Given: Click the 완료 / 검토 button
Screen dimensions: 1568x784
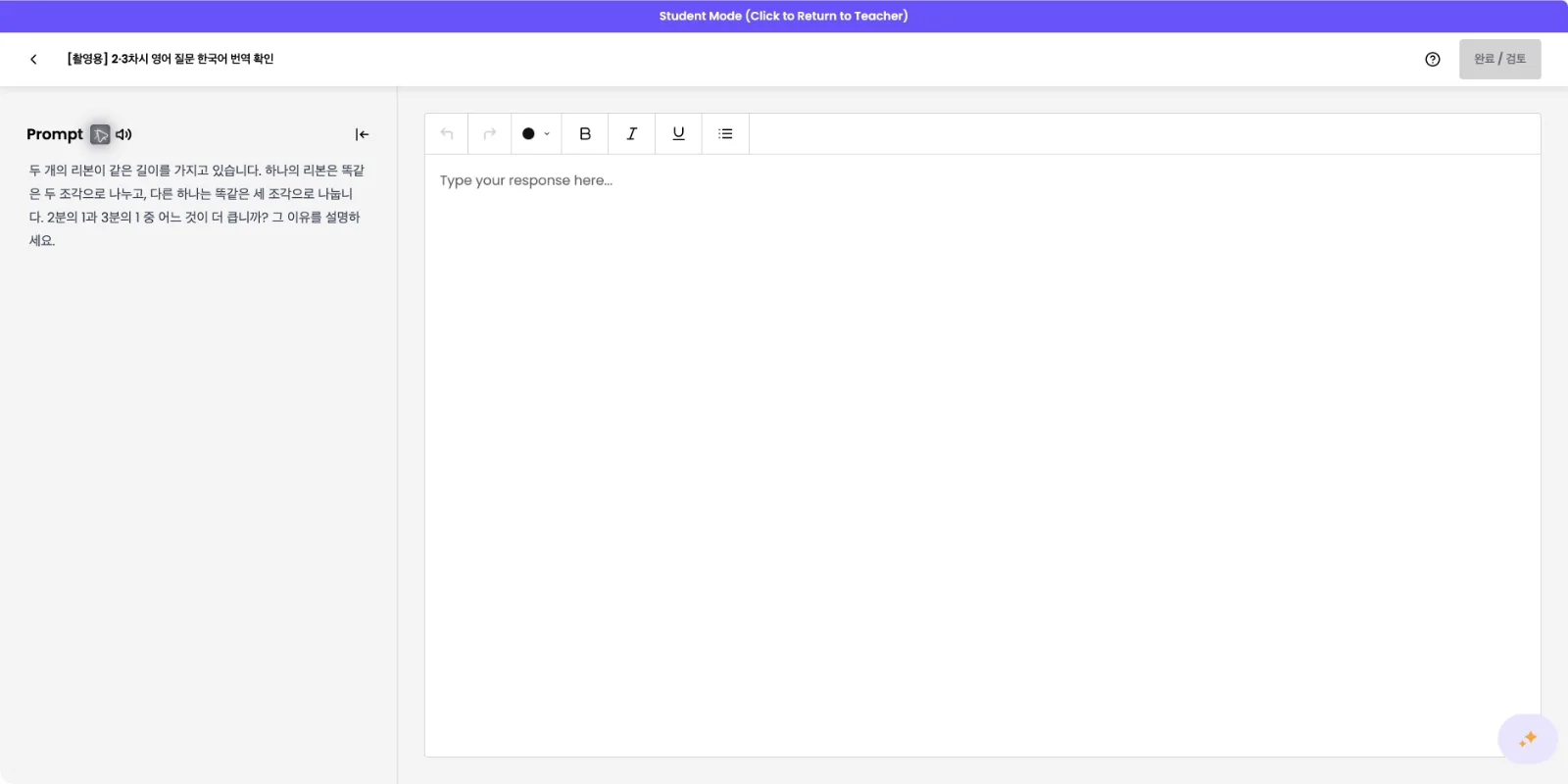Looking at the screenshot, I should pos(1499,59).
